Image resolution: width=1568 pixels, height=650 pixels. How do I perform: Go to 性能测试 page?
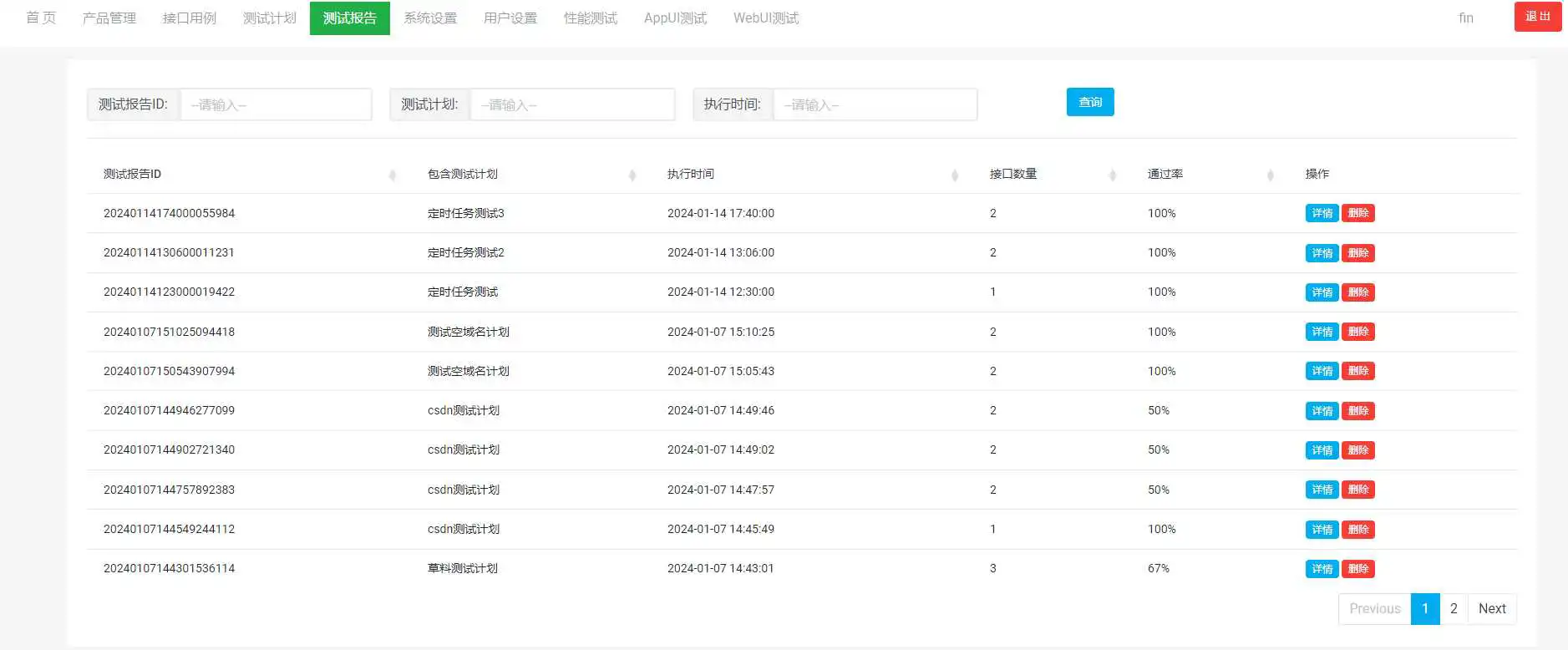pos(591,18)
